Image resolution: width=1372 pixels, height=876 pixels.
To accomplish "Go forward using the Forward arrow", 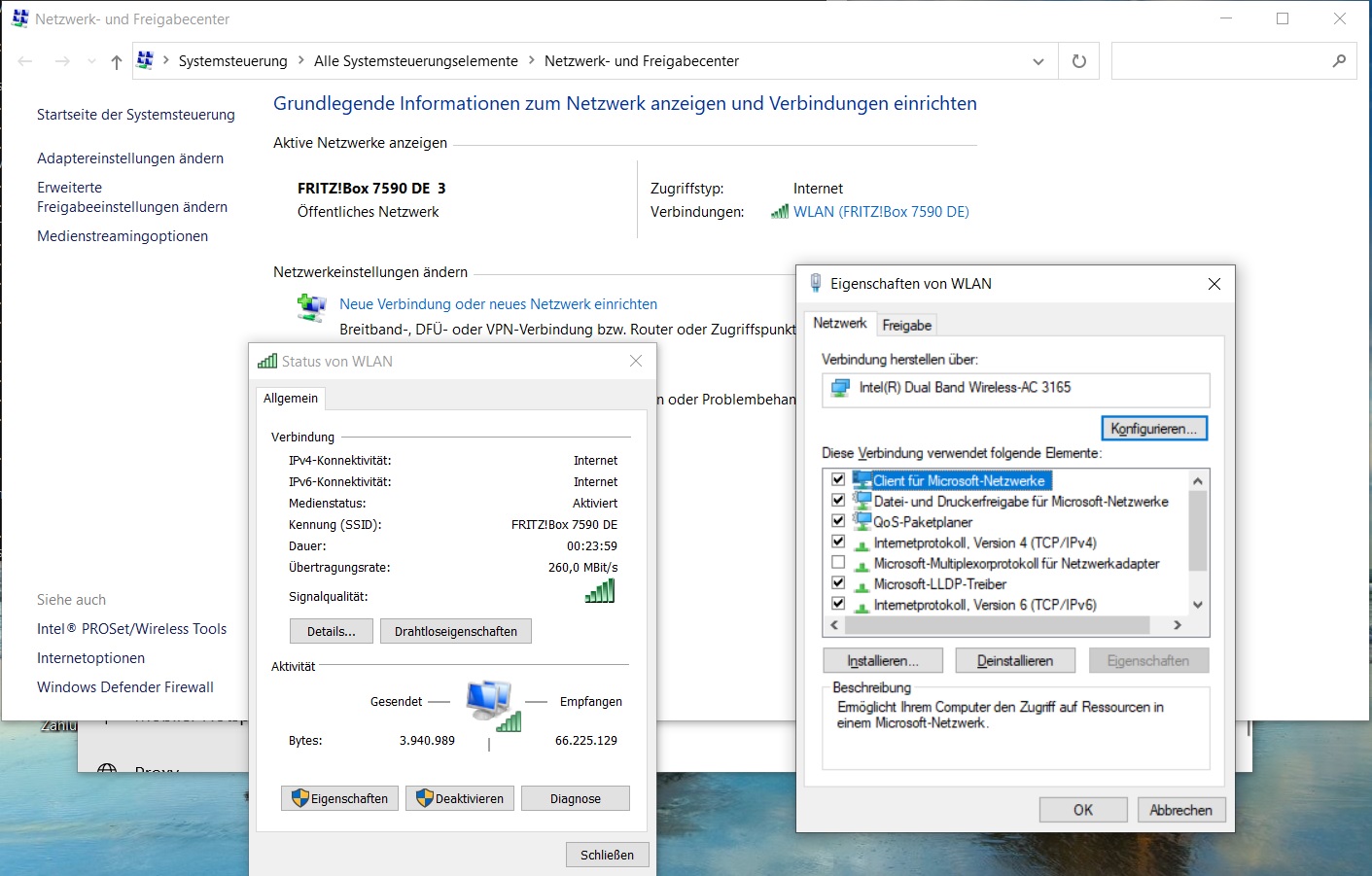I will (62, 61).
